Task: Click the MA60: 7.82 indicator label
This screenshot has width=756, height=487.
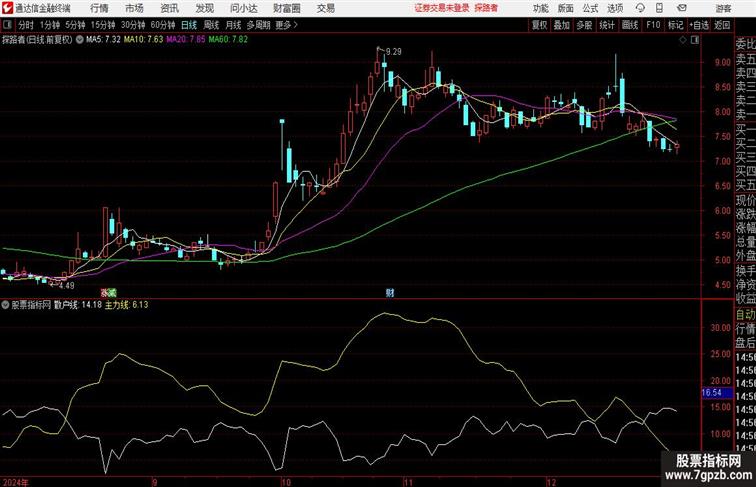Action: 228,40
